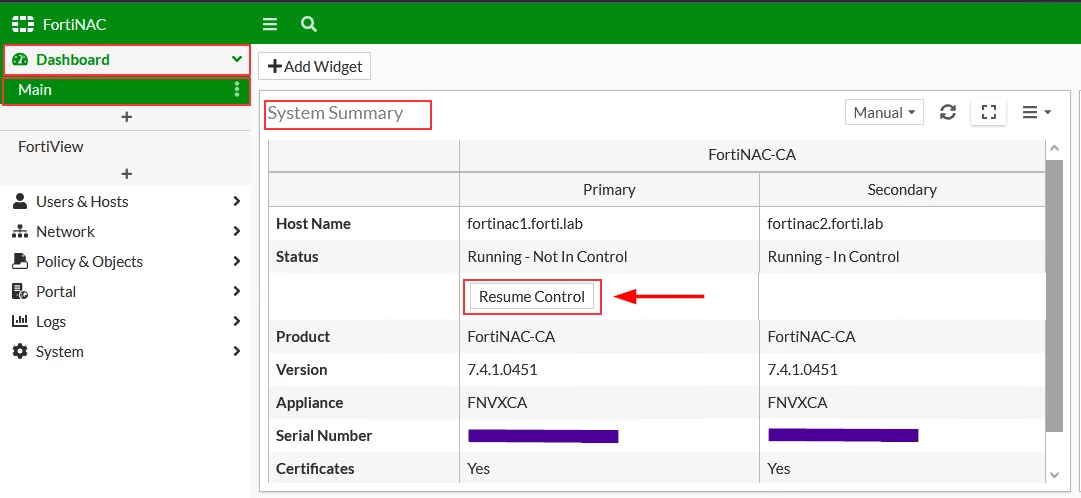Click the Primary column header
The image size is (1081, 498).
[609, 189]
